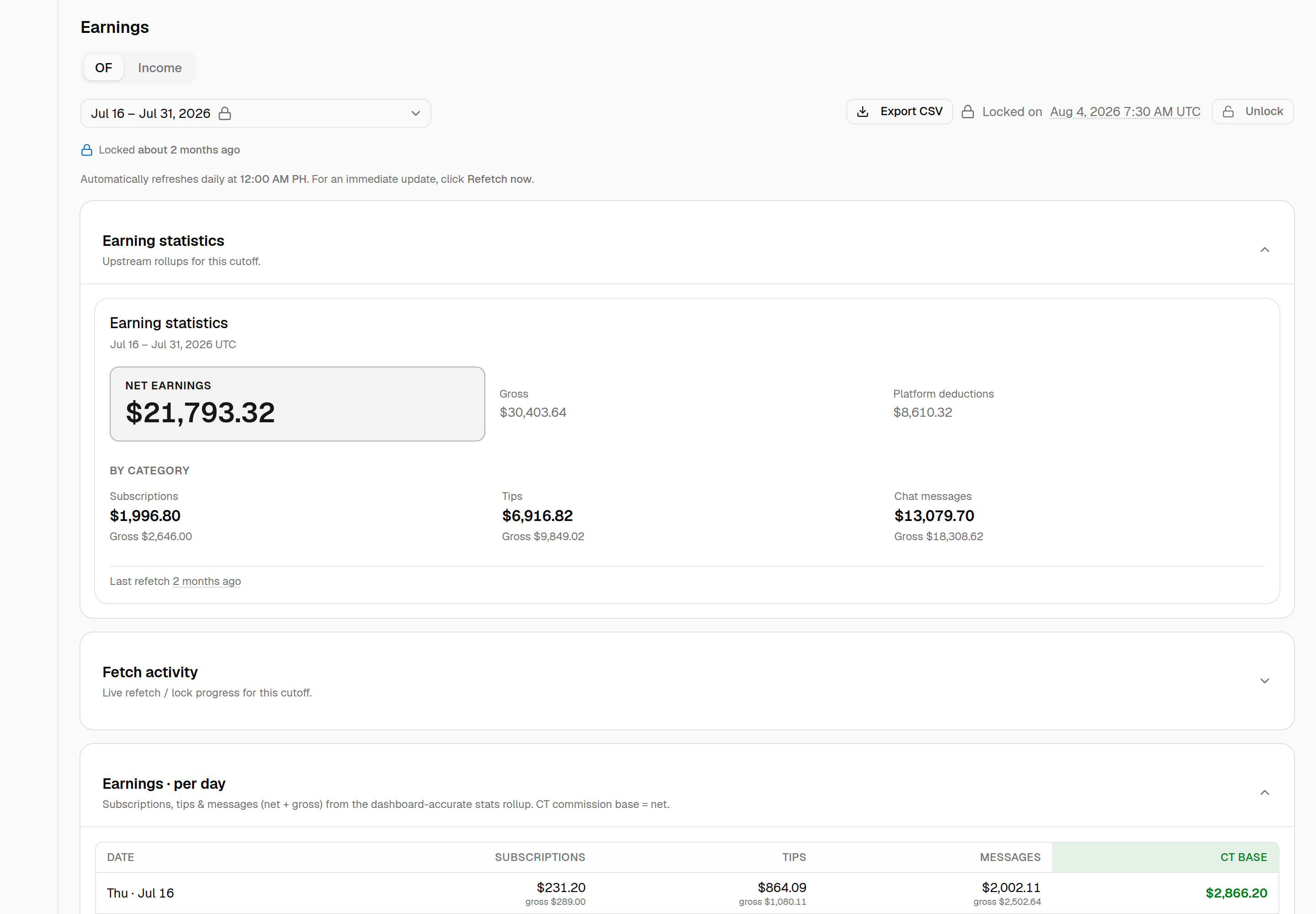
Task: Click the Earnings · per day heading
Action: point(164,783)
